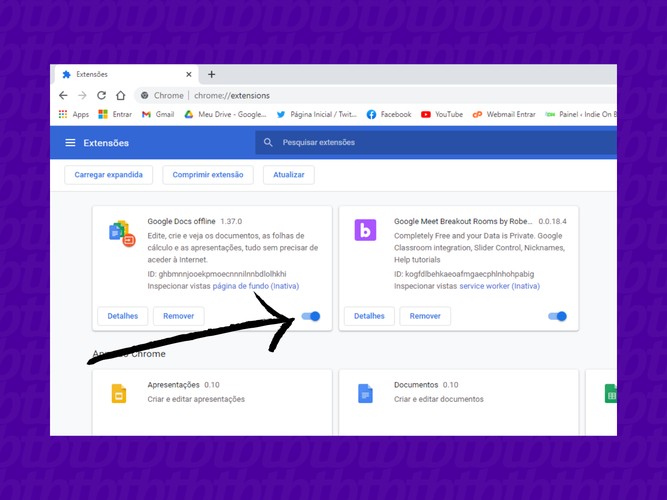Click the Documentos docs icon
The image size is (667, 500).
point(365,393)
